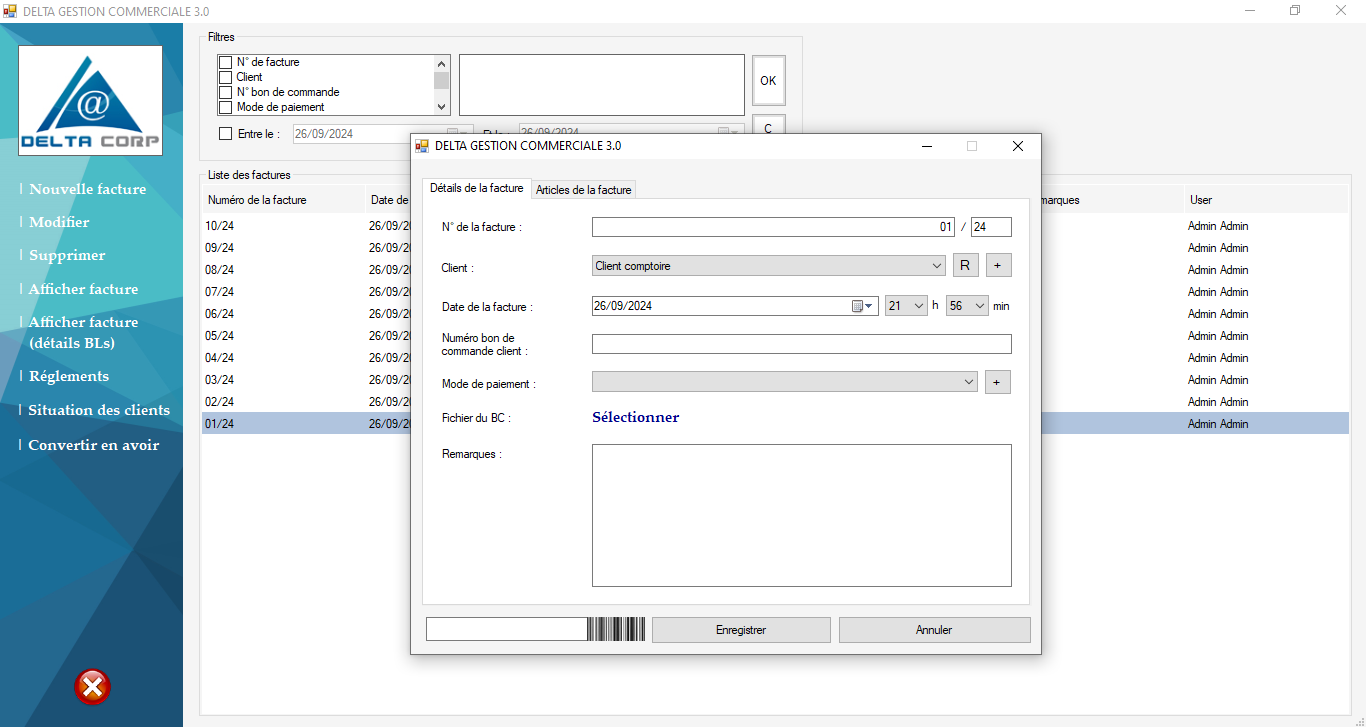Open the invoice date picker dropdown
This screenshot has height=727, width=1366.
tap(869, 306)
